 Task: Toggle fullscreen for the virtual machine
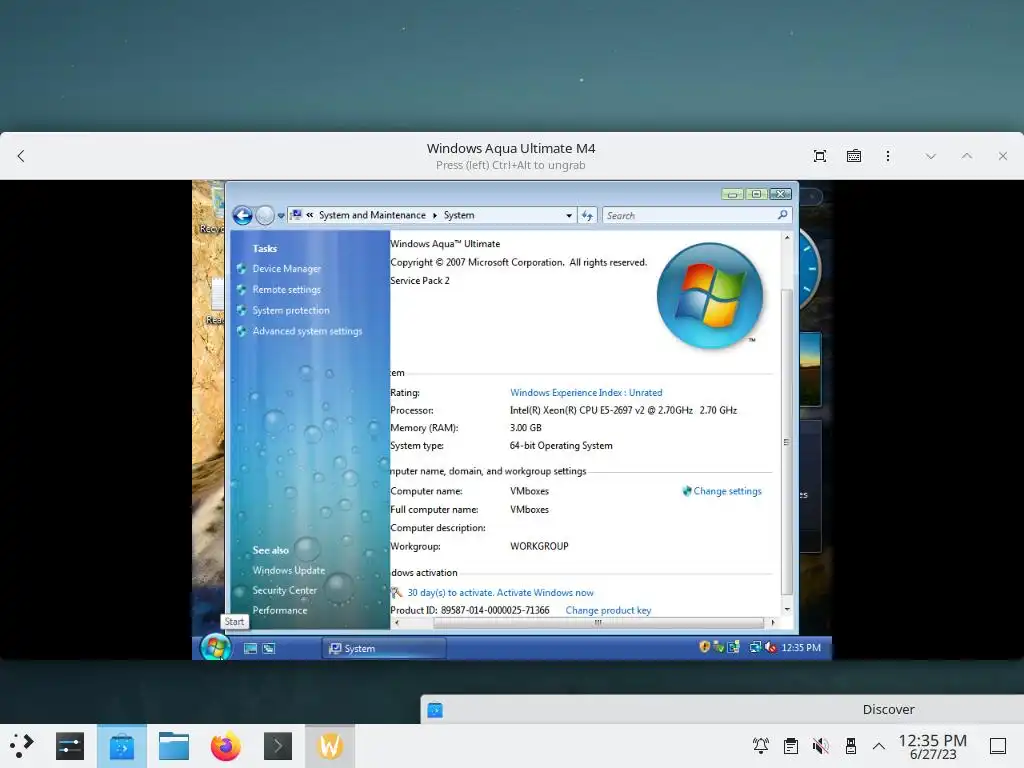820,156
